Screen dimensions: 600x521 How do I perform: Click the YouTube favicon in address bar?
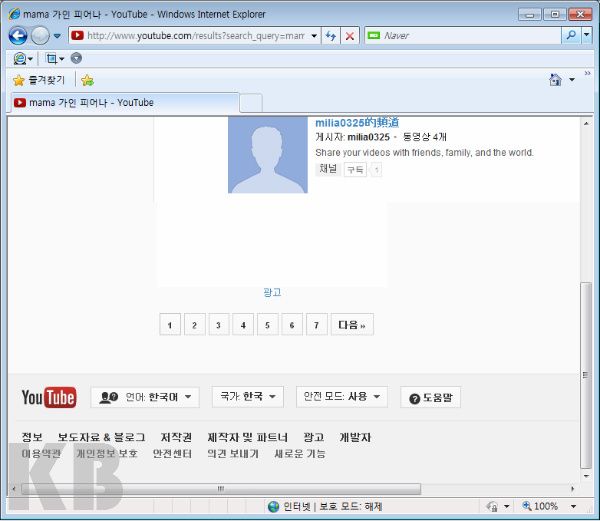(x=77, y=36)
